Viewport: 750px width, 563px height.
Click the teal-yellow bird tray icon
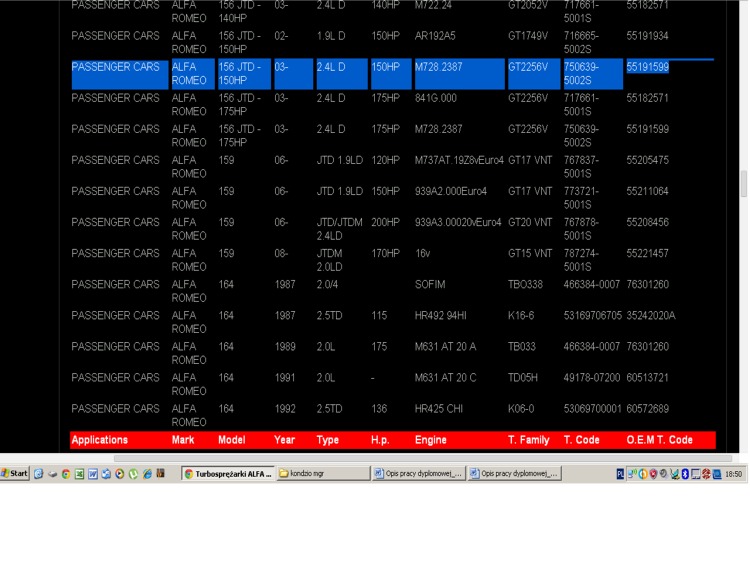675,474
